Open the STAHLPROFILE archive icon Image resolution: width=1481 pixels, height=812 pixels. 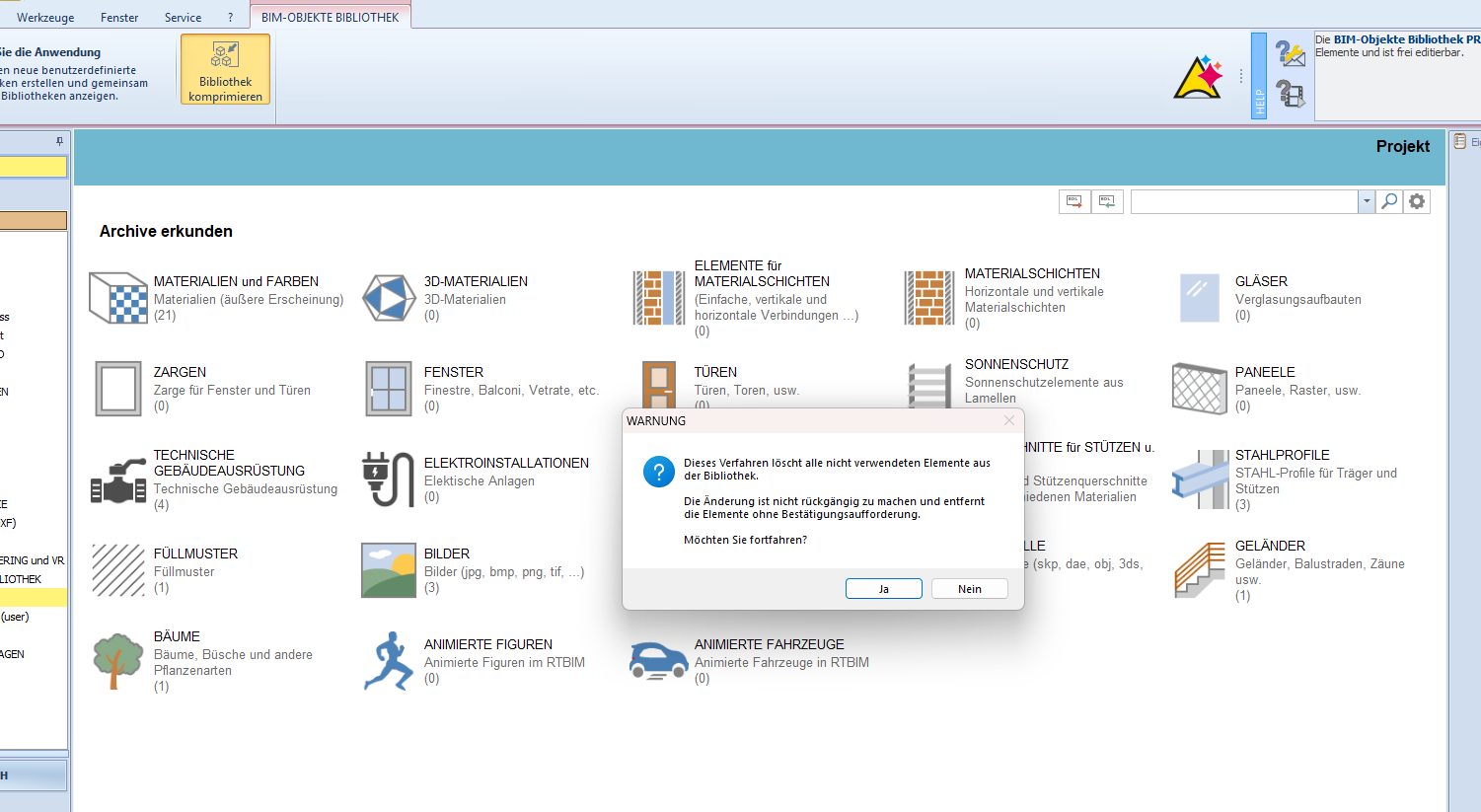point(1200,480)
